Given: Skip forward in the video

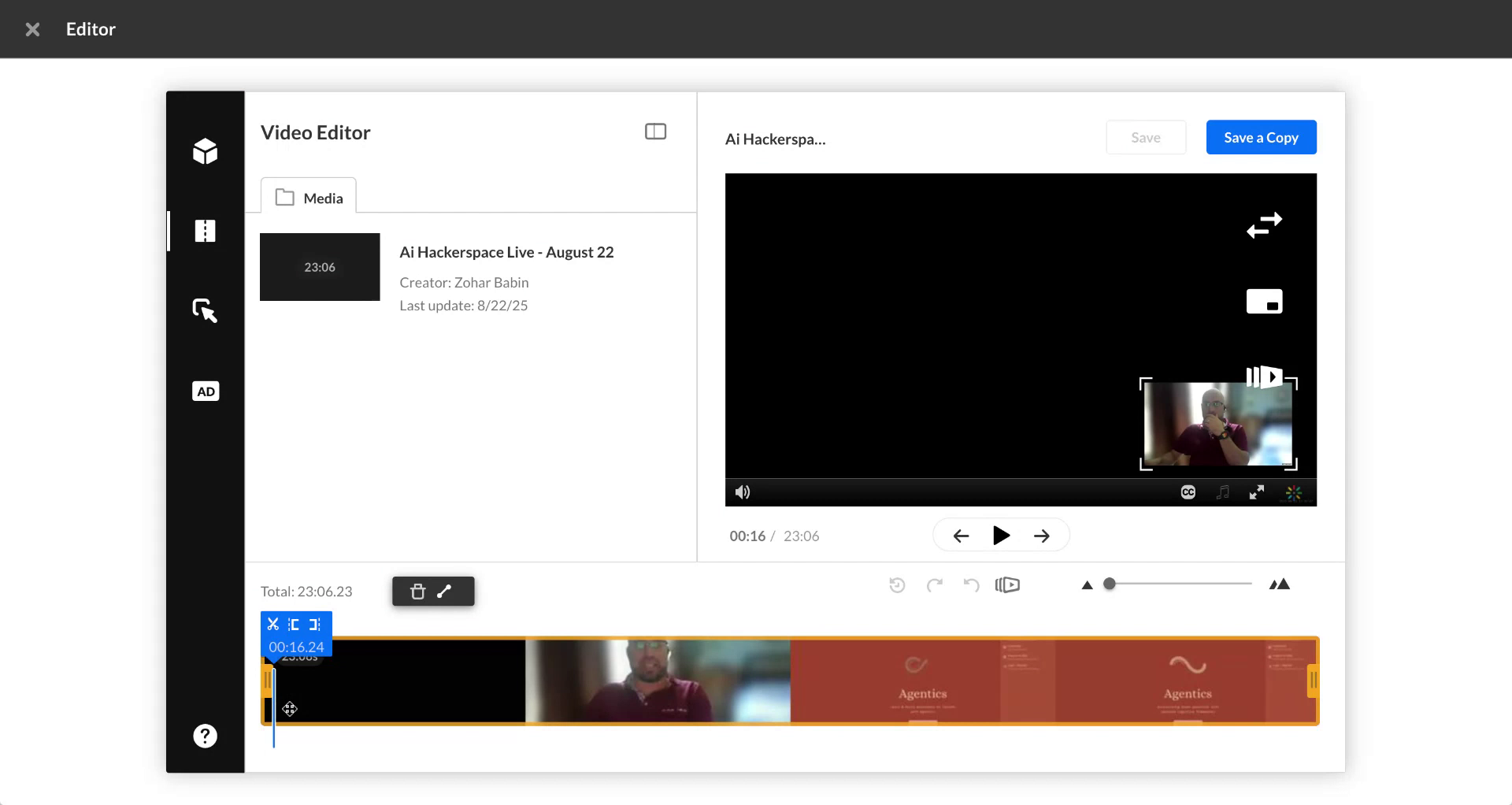Looking at the screenshot, I should tap(1042, 535).
